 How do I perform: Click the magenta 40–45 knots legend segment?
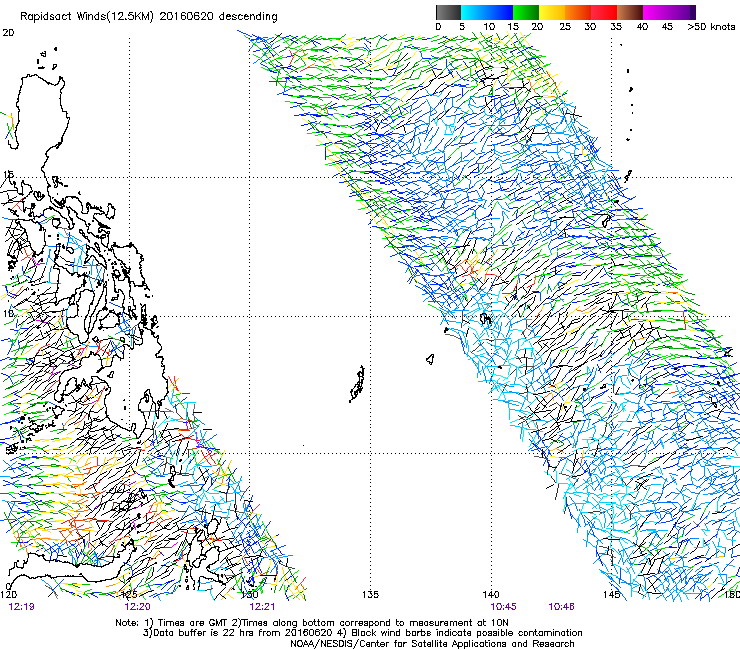click(656, 12)
